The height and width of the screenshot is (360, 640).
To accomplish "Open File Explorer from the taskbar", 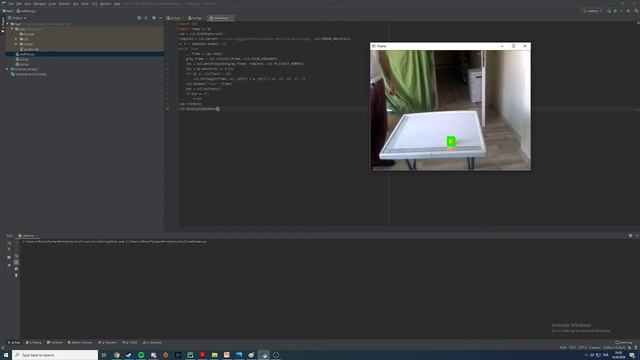I will [x=214, y=355].
